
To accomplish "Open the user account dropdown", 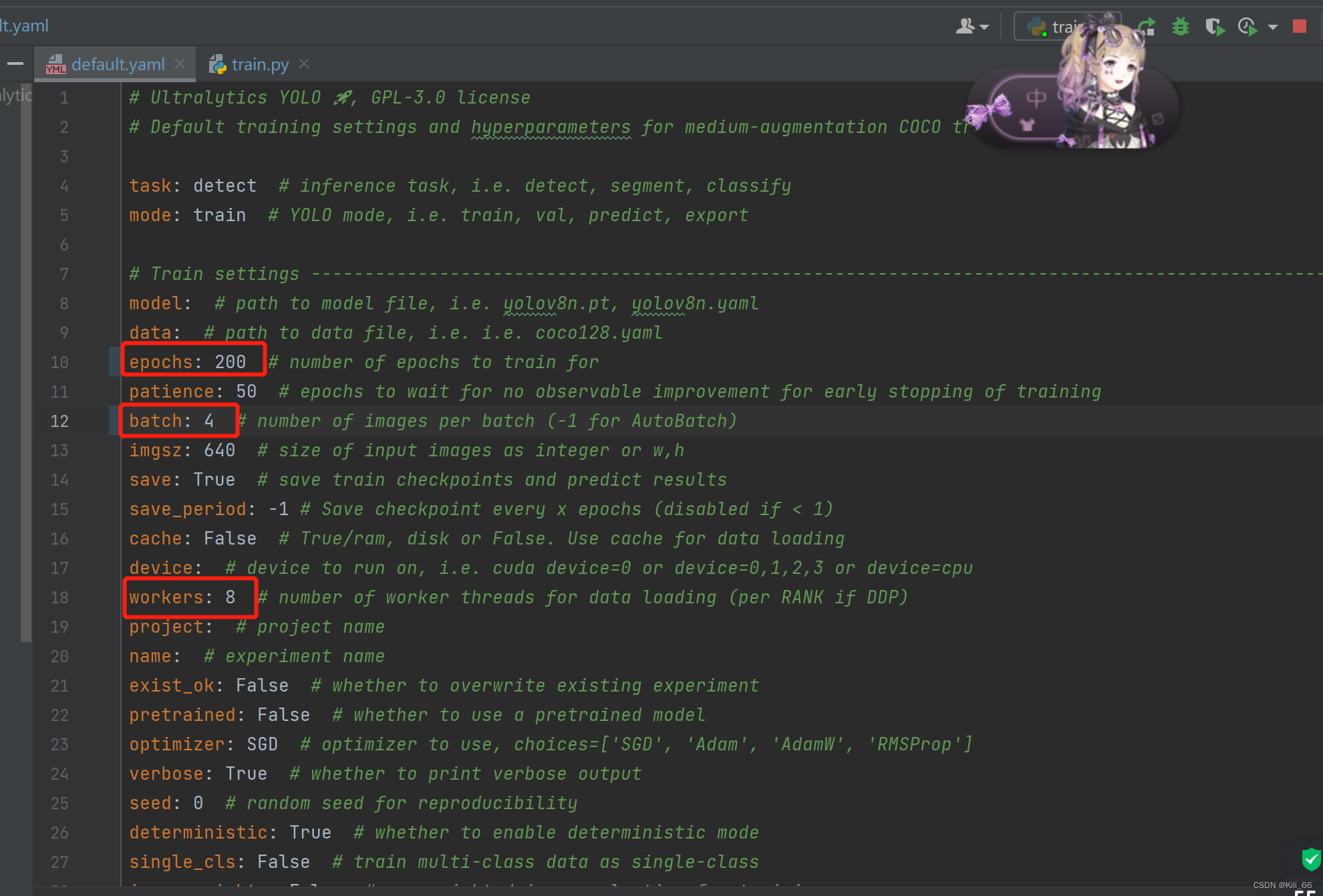I will click(x=970, y=25).
